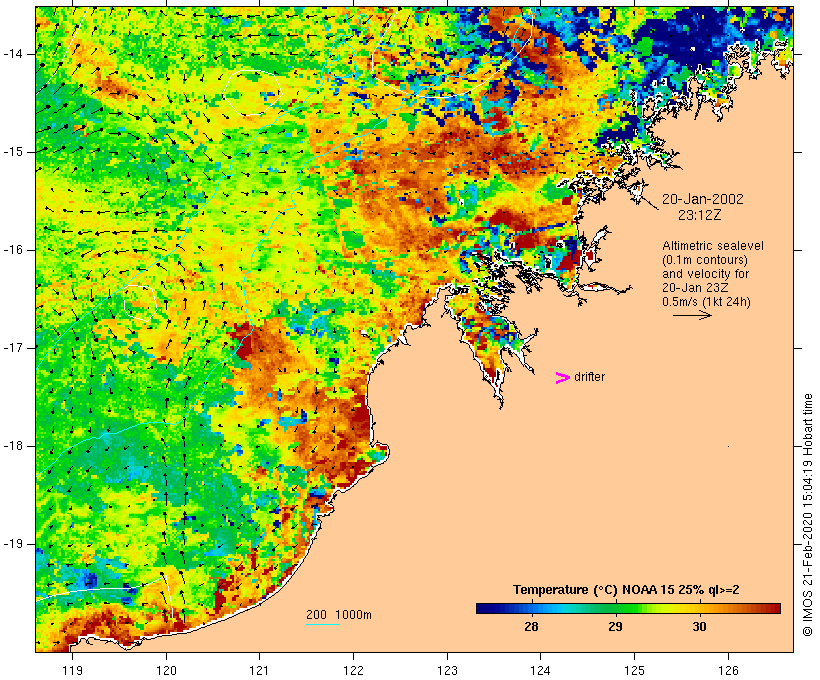Click the 'Altimetric sealevel' caption line
Viewport: 820px width, 680px height.
coord(713,246)
